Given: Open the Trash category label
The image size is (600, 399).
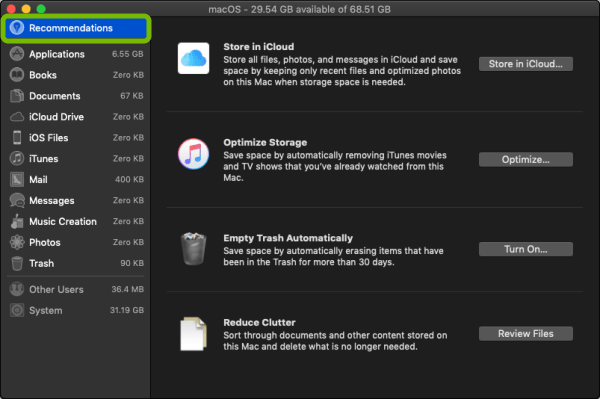Looking at the screenshot, I should tap(41, 263).
